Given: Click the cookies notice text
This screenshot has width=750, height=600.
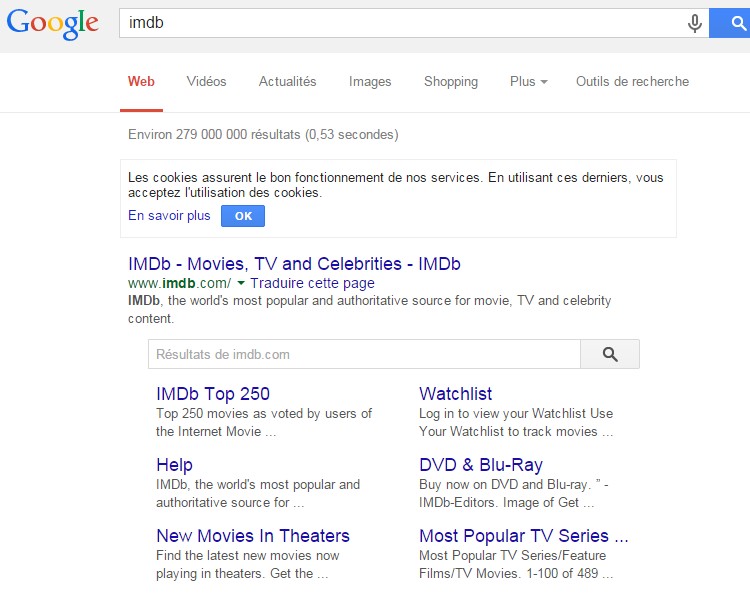Looking at the screenshot, I should point(396,185).
